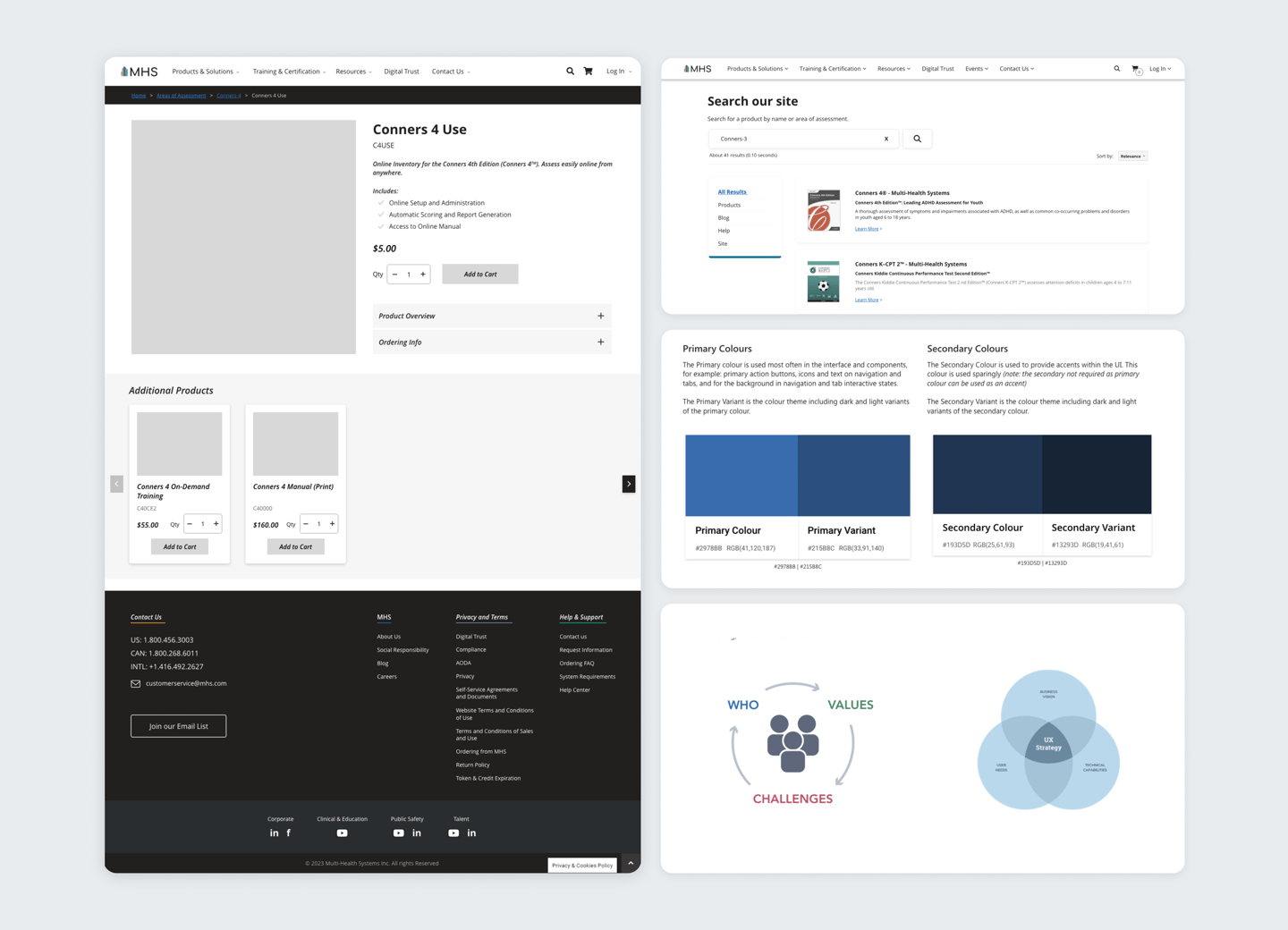Image resolution: width=1288 pixels, height=930 pixels.
Task: Open the Privacy & Cookies Policy button
Action: point(582,865)
